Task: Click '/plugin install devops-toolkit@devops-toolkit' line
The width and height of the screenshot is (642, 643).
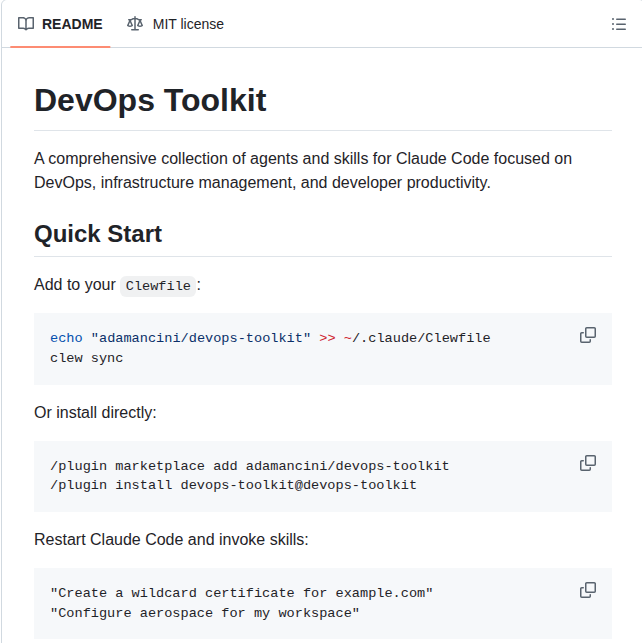Action: pos(233,485)
